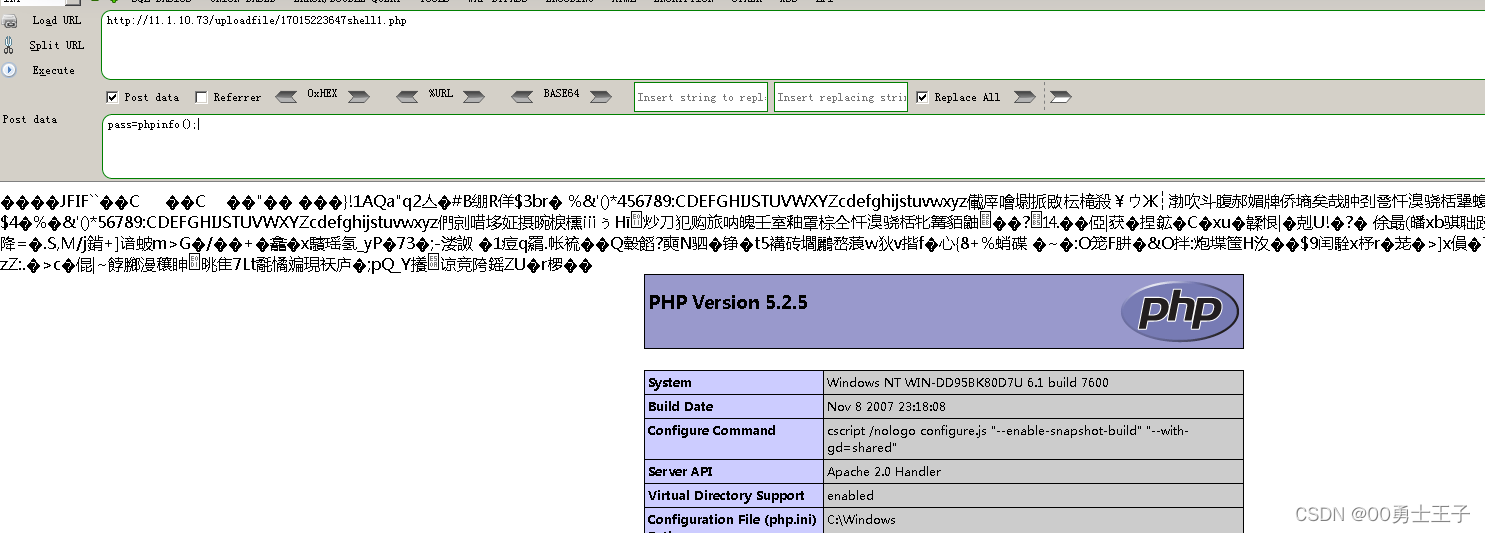Click the Load URL button label

tap(57, 20)
